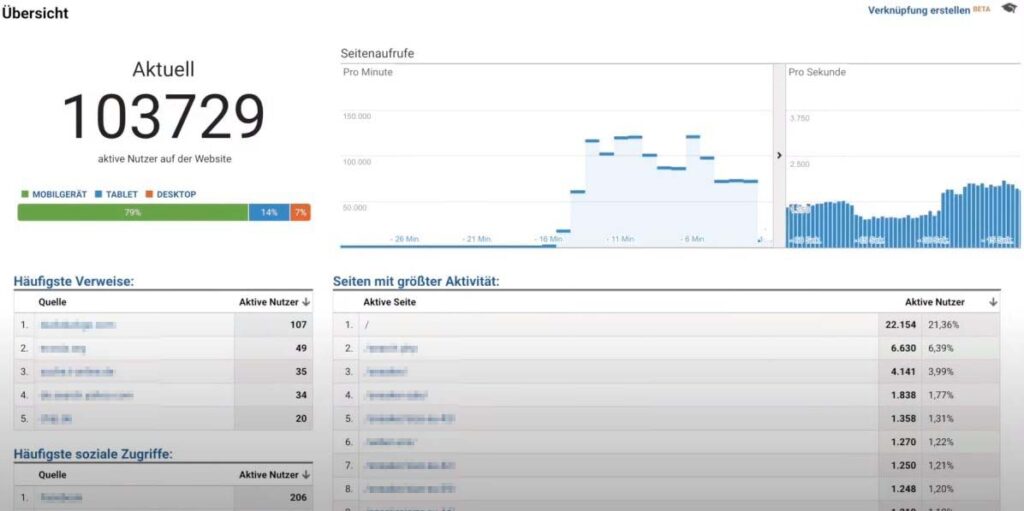Click the 103729 active users number
The image size is (1024, 511).
(163, 117)
